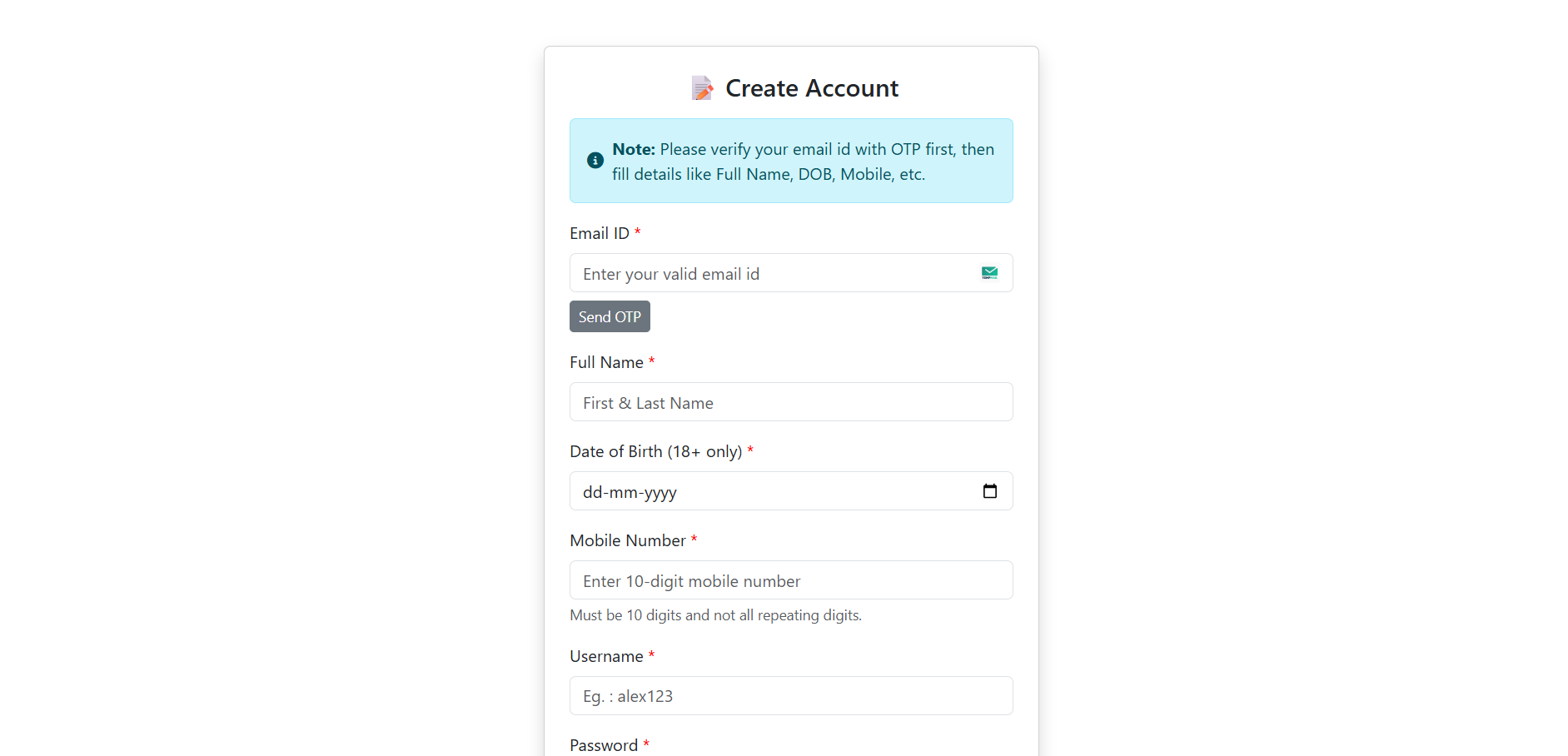This screenshot has width=1568, height=756.
Task: Focus the Username input field
Action: [791, 696]
